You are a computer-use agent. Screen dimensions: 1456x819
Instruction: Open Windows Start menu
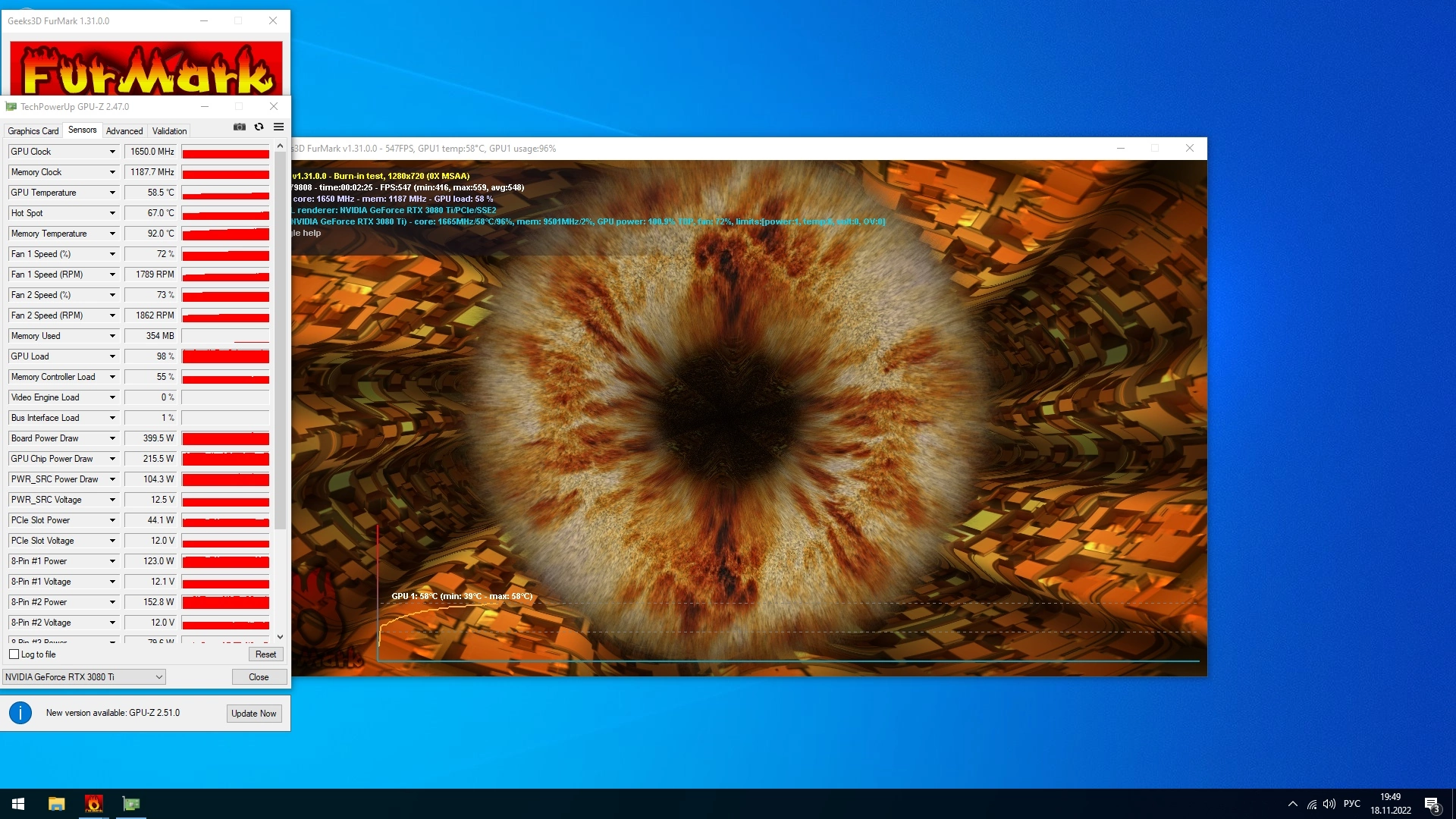pyautogui.click(x=18, y=804)
